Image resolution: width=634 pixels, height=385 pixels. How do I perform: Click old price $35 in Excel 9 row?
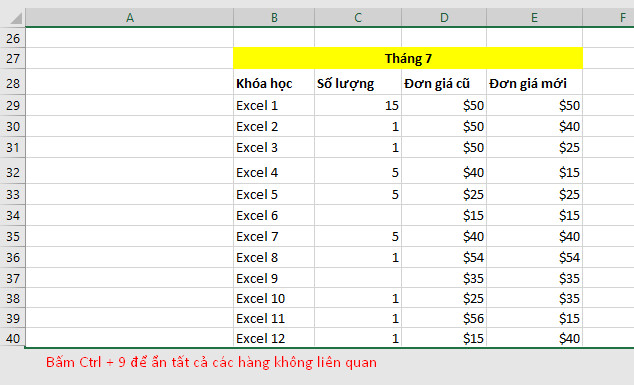(444, 278)
